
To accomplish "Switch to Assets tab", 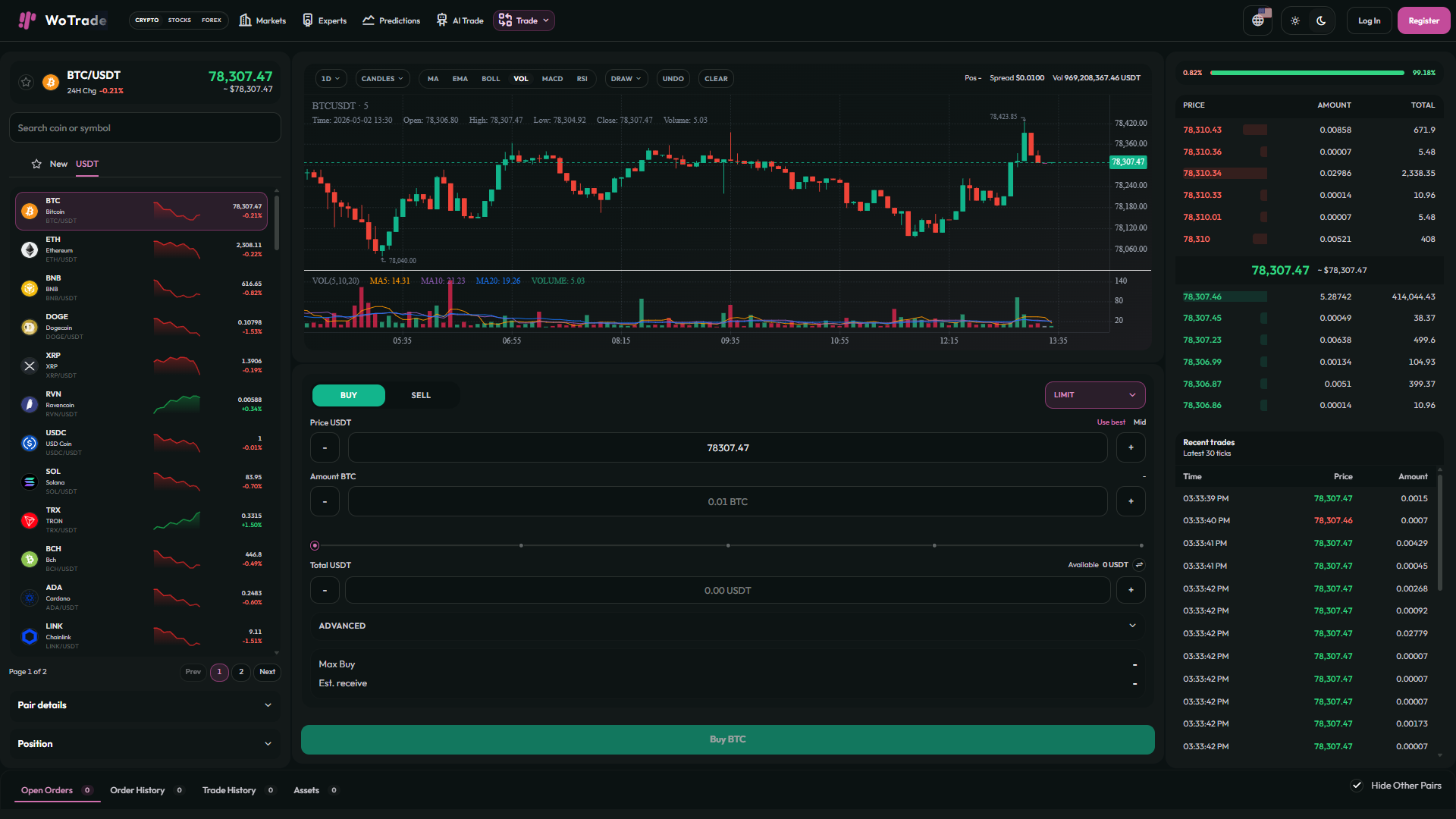I will [315, 790].
